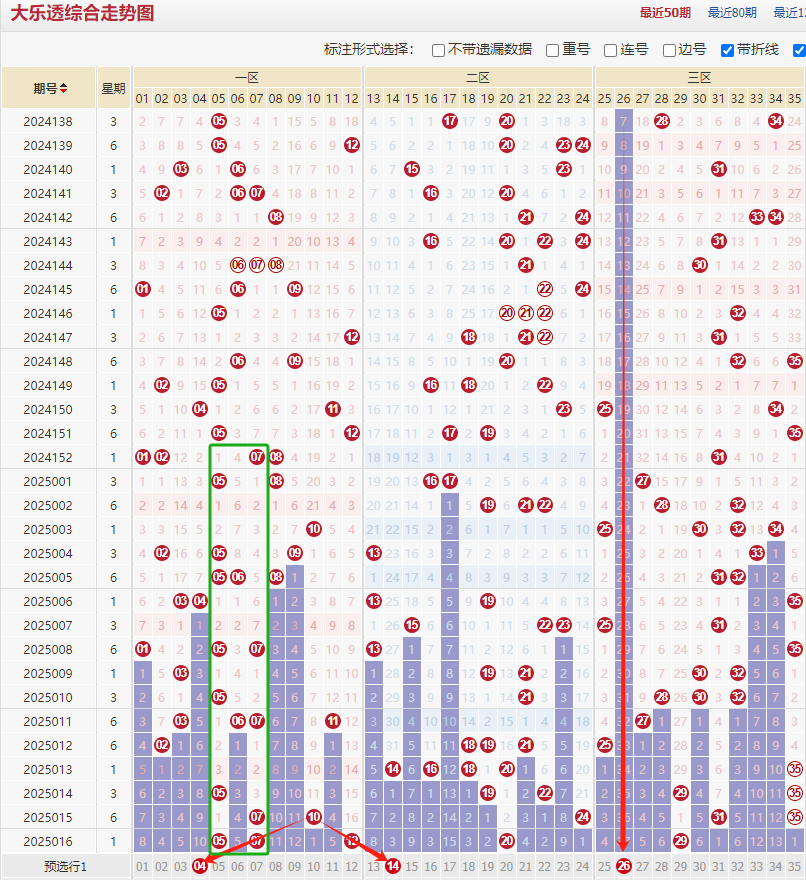The height and width of the screenshot is (880, 806).
Task: Click the 预选行1 row label
Action: 65,866
